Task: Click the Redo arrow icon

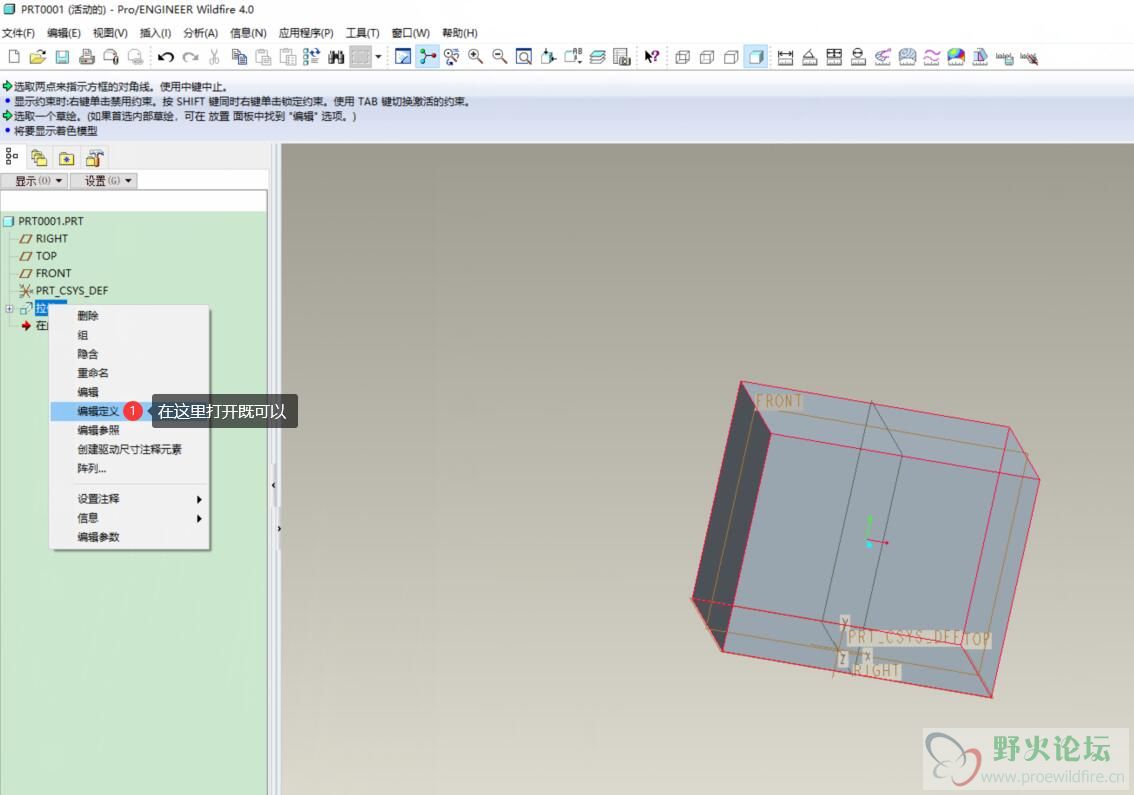Action: (x=190, y=56)
